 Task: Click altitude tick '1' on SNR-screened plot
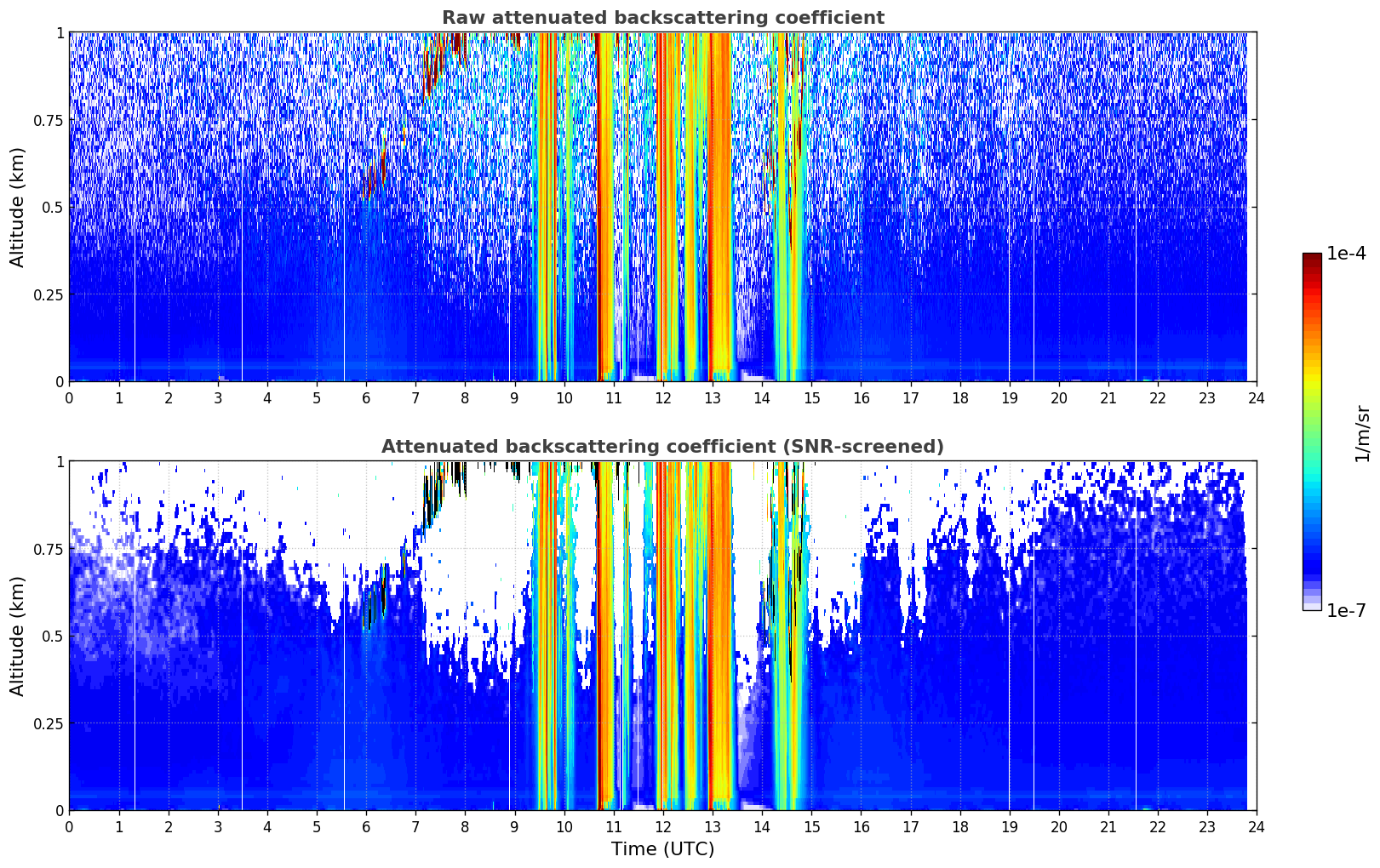click(x=60, y=461)
